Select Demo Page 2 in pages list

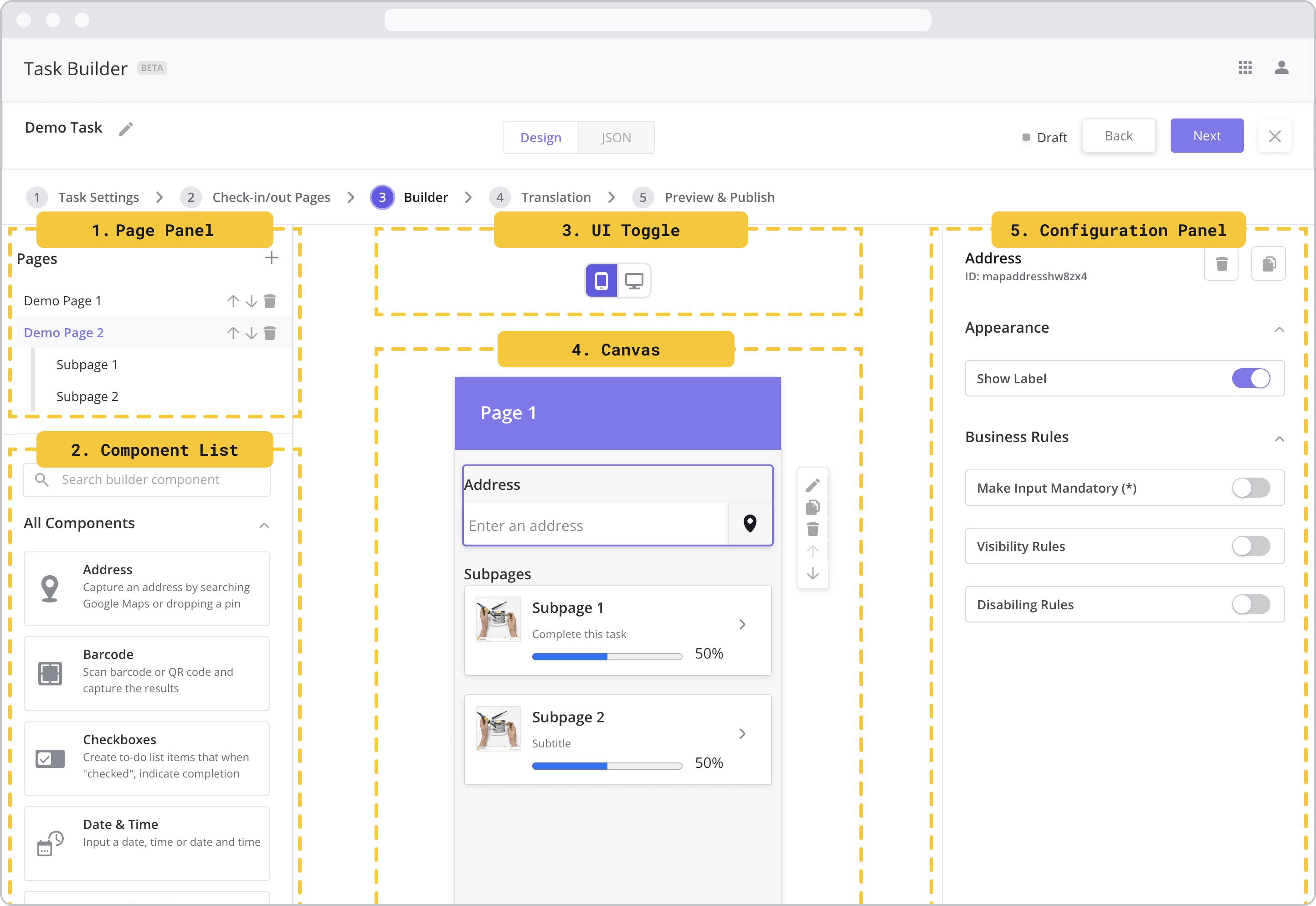(63, 333)
